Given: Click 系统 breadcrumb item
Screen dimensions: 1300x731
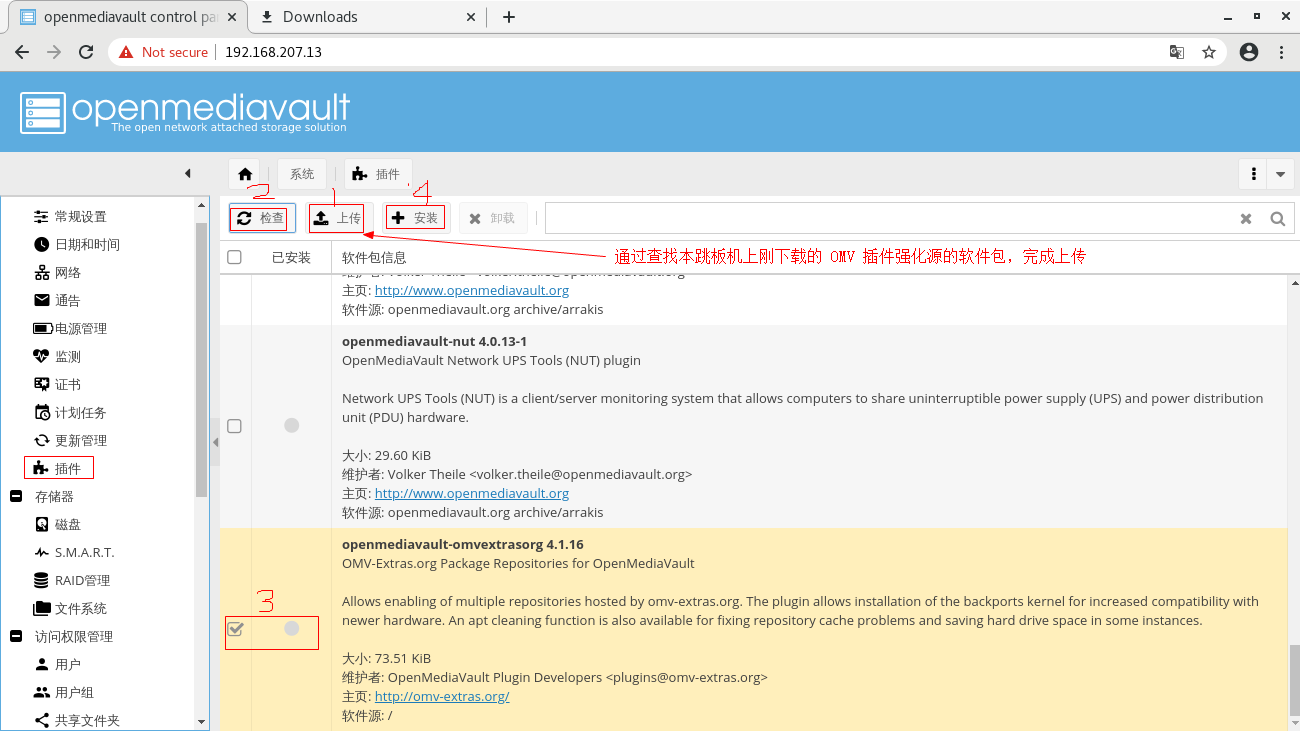Looking at the screenshot, I should 302,174.
